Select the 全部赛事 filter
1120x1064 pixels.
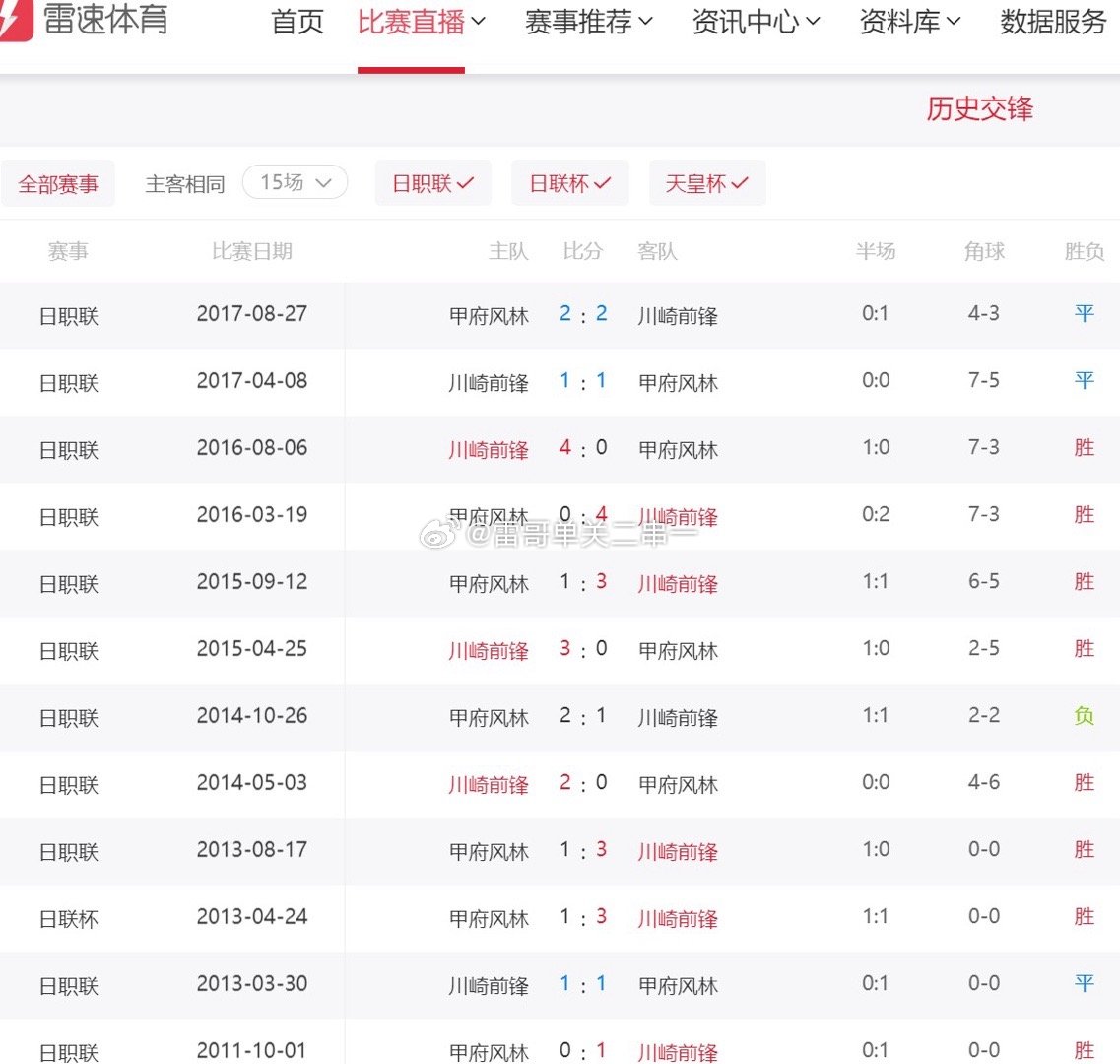[x=58, y=182]
